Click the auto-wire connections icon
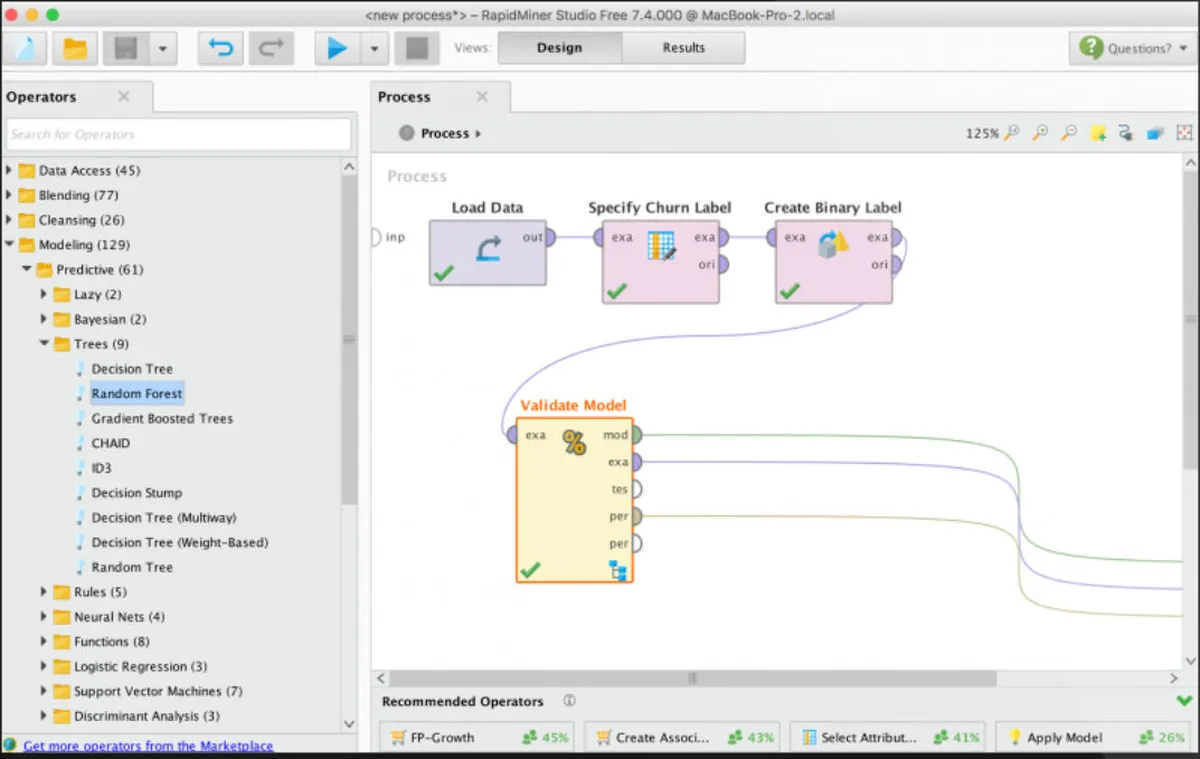1200x759 pixels. click(1126, 133)
